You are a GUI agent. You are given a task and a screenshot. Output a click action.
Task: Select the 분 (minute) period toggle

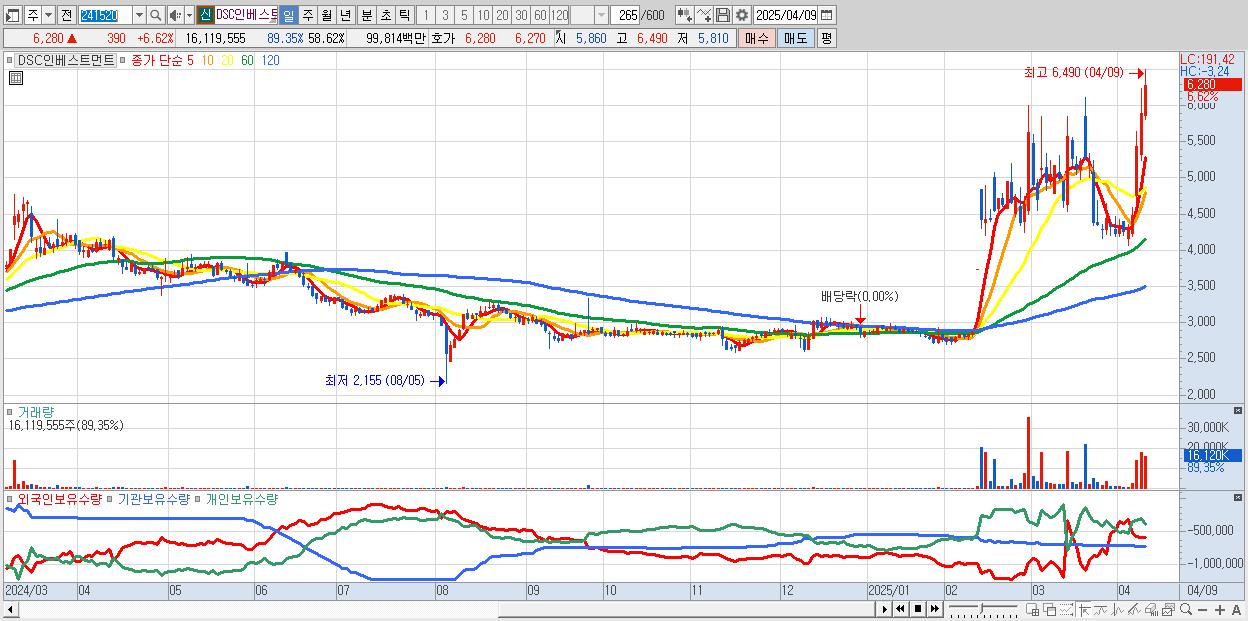click(366, 15)
